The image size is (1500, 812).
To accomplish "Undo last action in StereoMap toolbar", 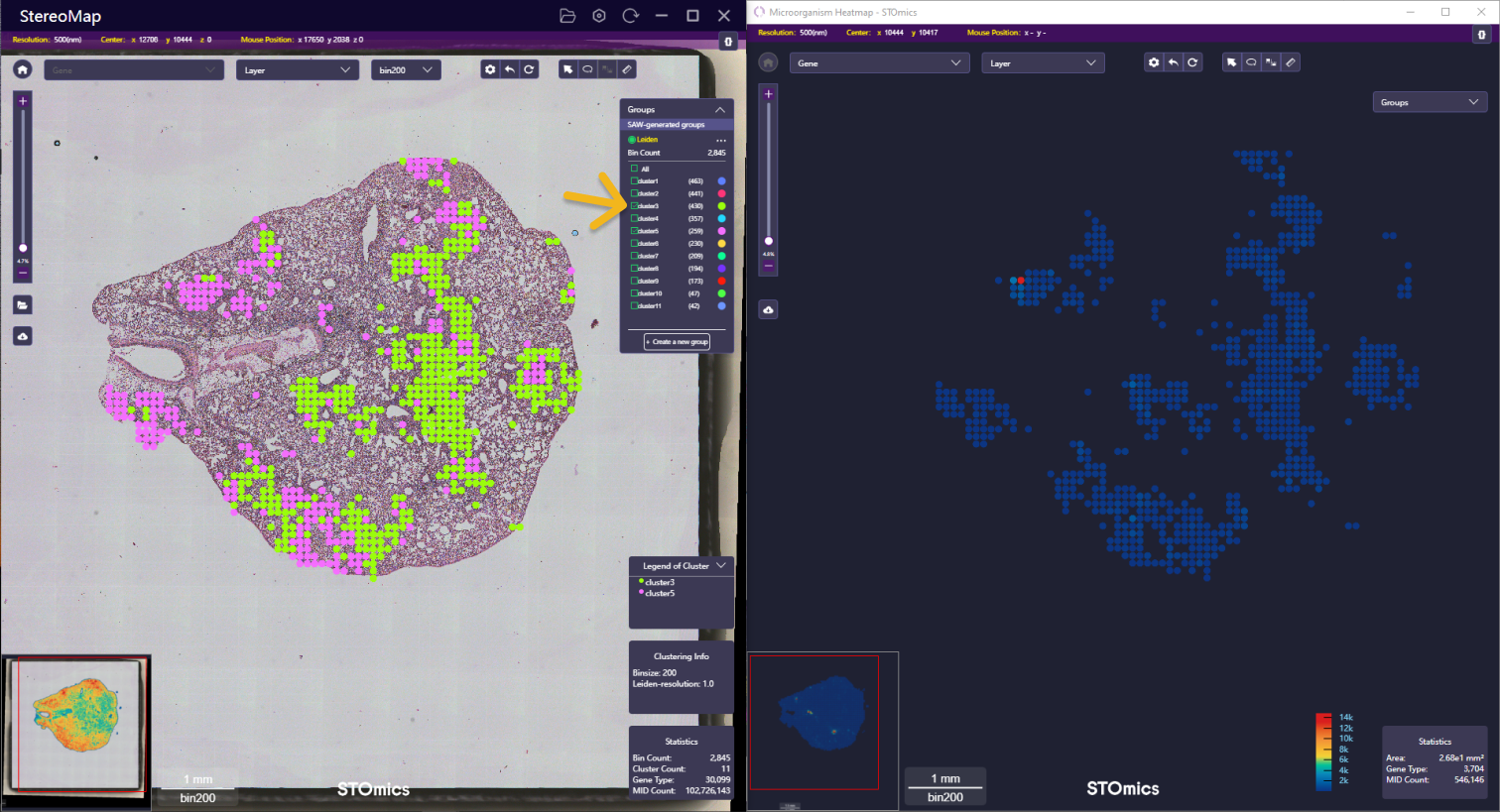I will (x=510, y=69).
